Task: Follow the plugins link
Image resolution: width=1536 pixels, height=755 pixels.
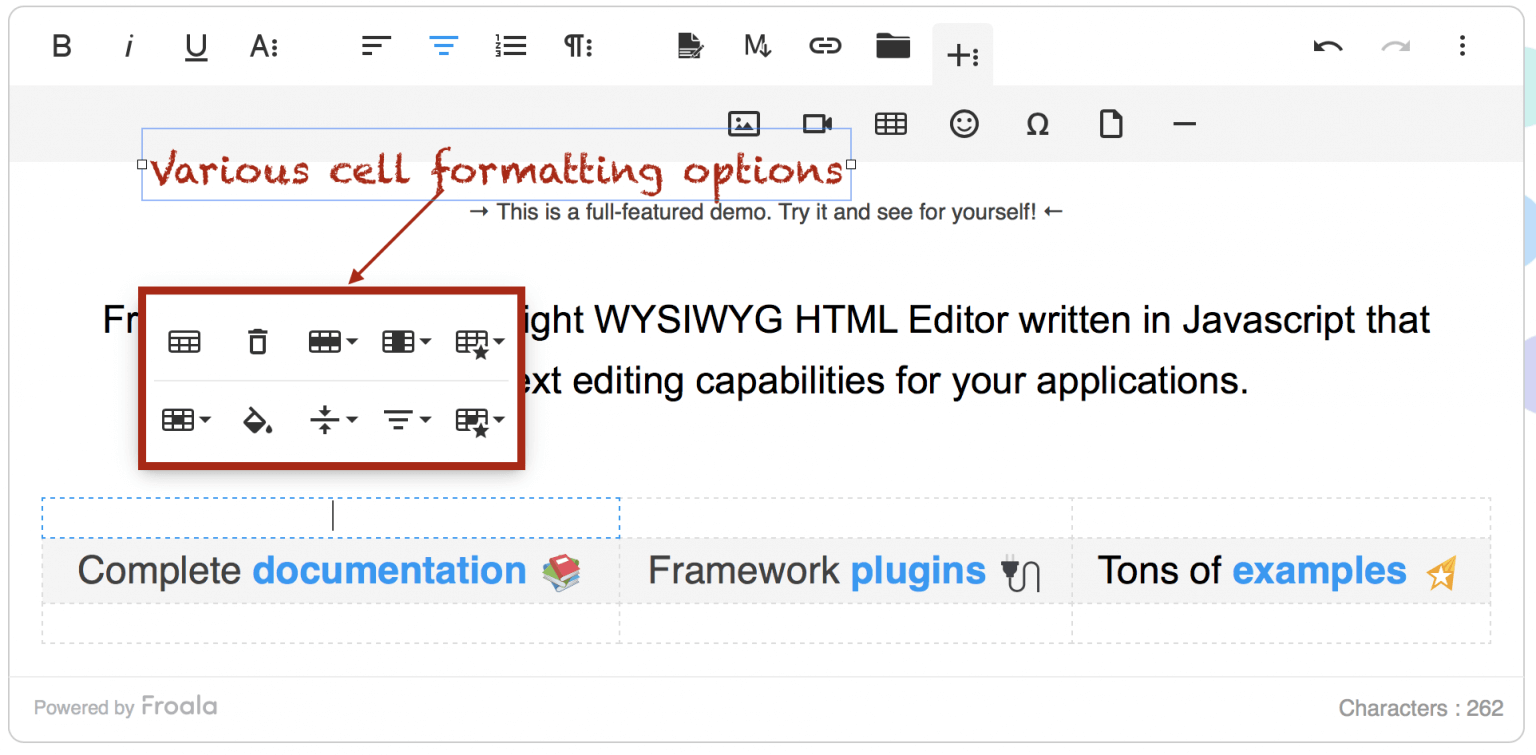Action: click(917, 571)
